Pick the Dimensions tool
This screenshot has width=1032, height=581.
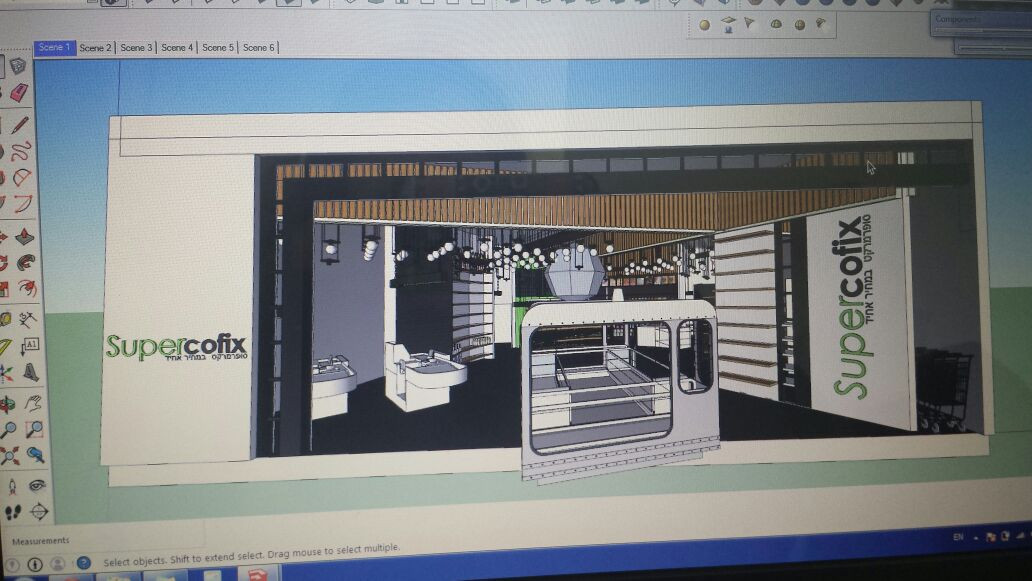point(28,320)
